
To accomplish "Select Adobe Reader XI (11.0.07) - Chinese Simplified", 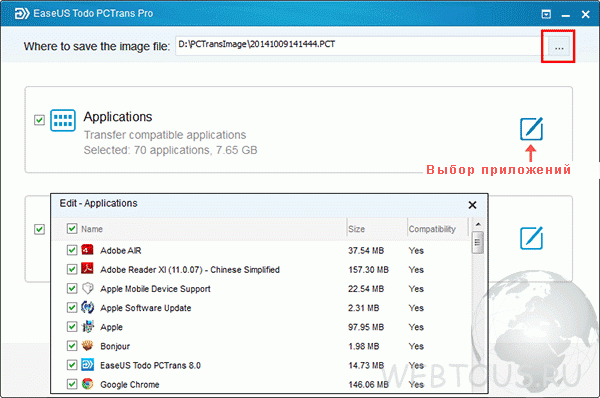I will pos(190,270).
